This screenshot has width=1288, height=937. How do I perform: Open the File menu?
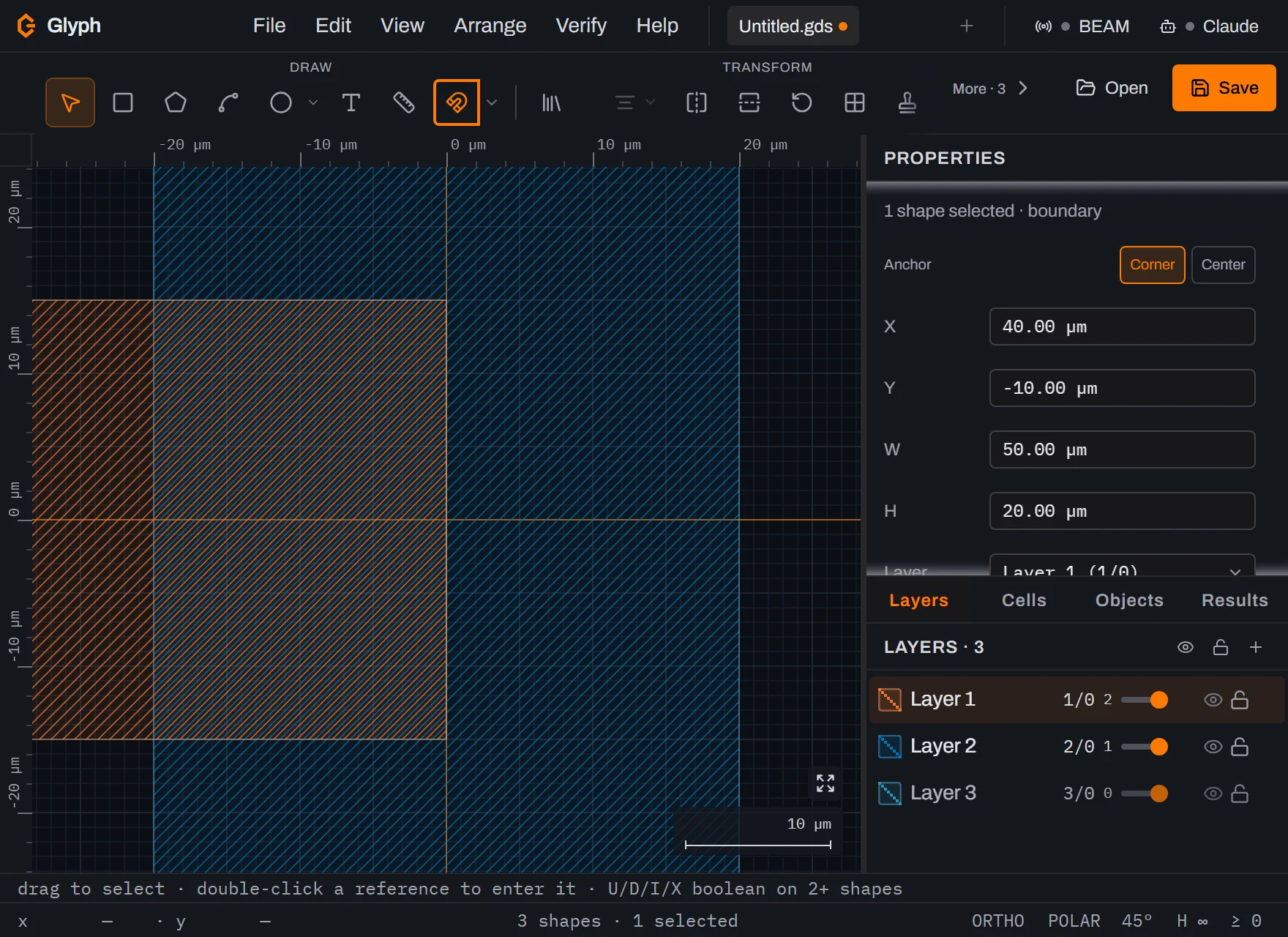coord(269,26)
